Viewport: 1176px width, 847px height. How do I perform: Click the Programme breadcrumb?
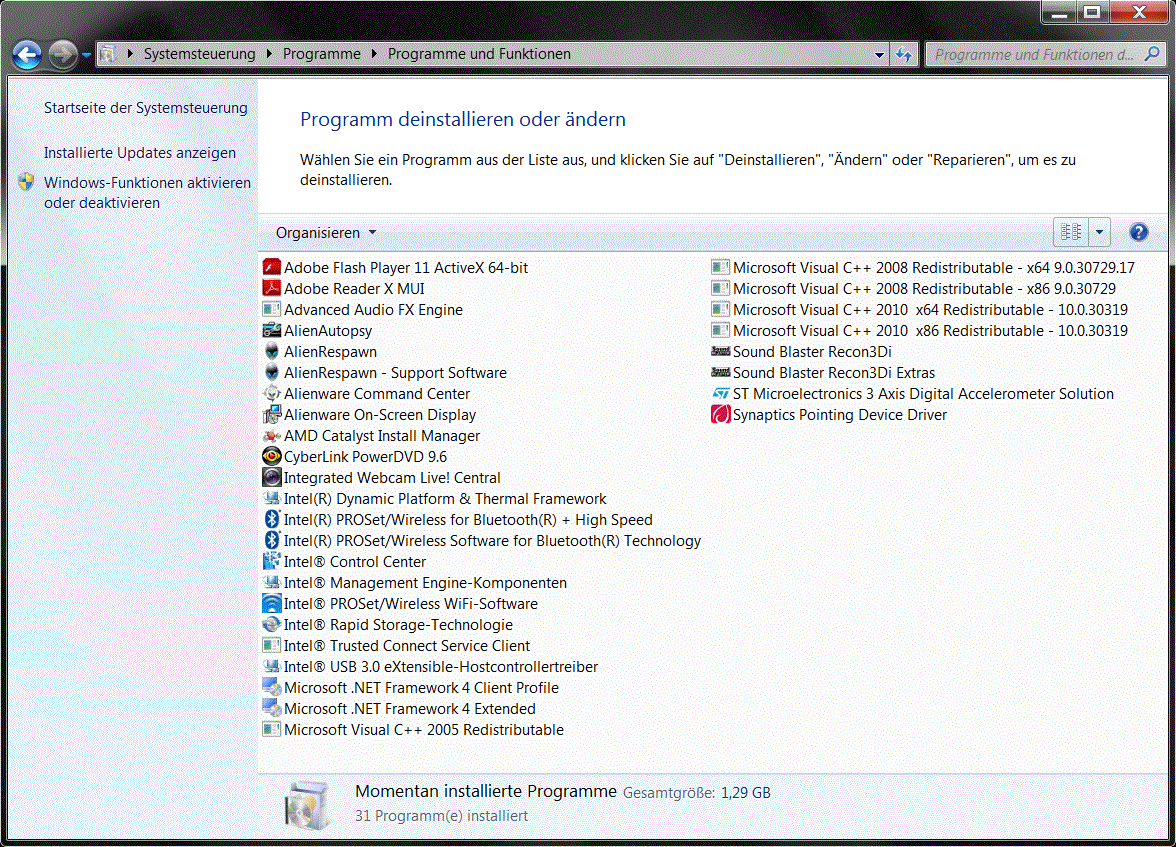pos(322,54)
